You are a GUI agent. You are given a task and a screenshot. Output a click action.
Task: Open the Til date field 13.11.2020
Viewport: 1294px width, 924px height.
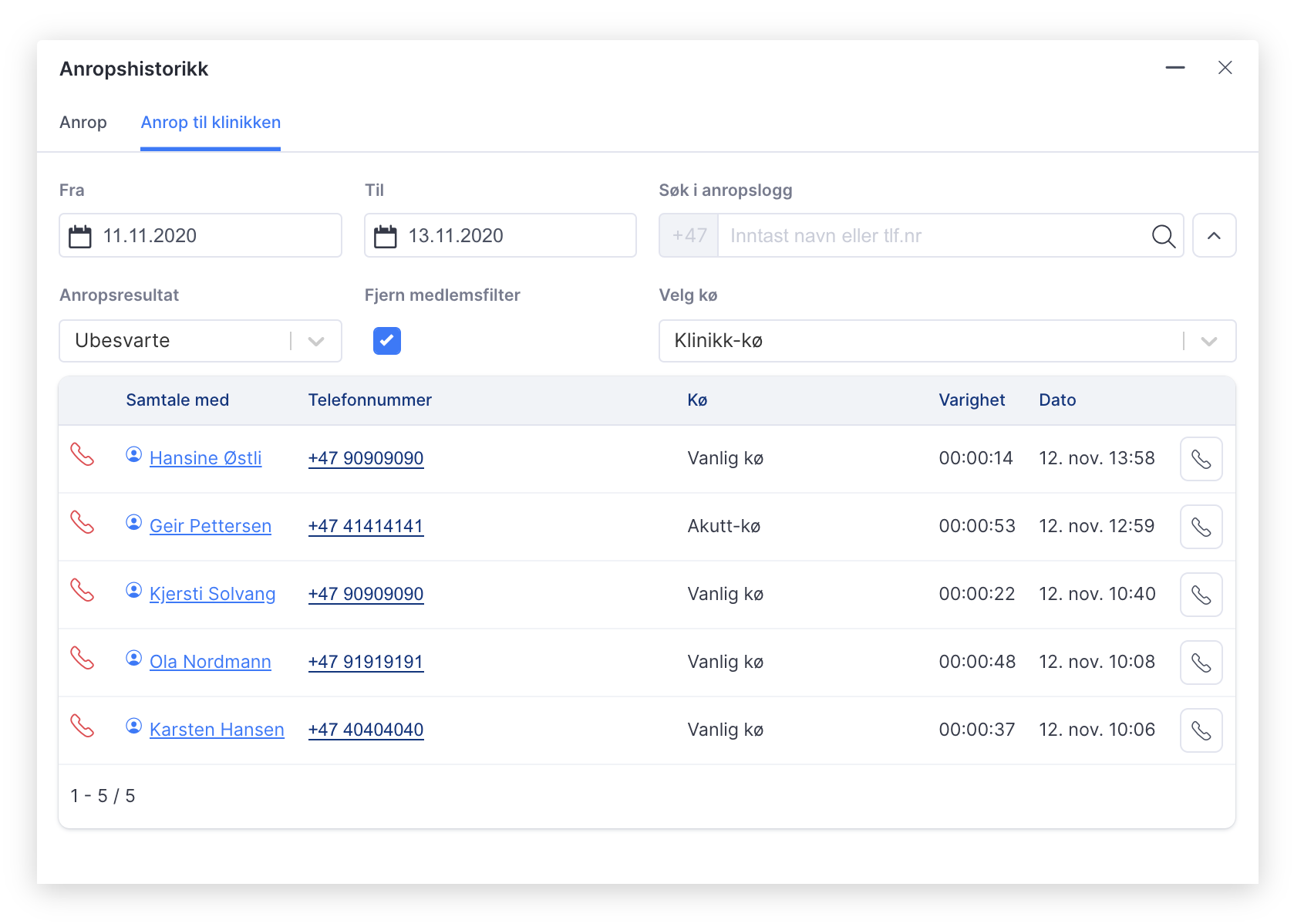500,235
